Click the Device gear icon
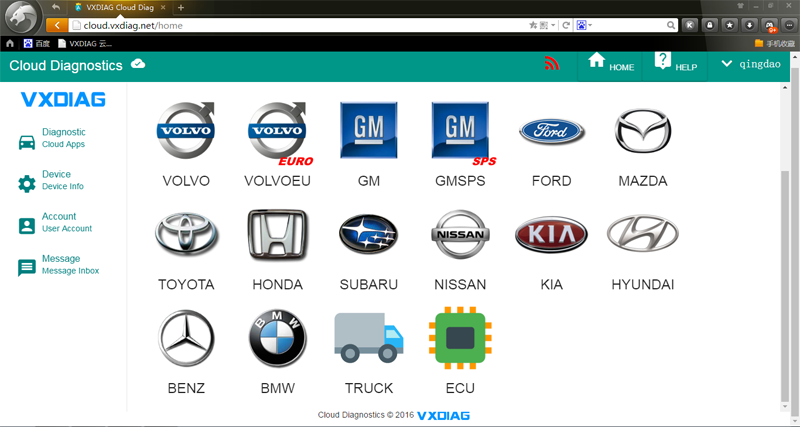This screenshot has height=427, width=800. (27, 184)
